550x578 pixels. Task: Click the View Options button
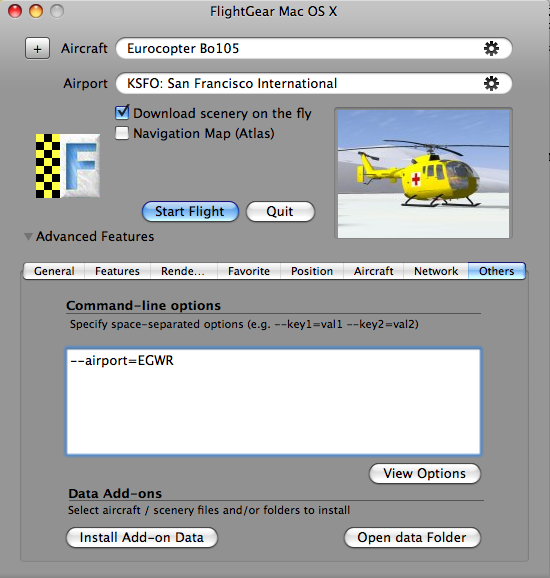tap(425, 473)
